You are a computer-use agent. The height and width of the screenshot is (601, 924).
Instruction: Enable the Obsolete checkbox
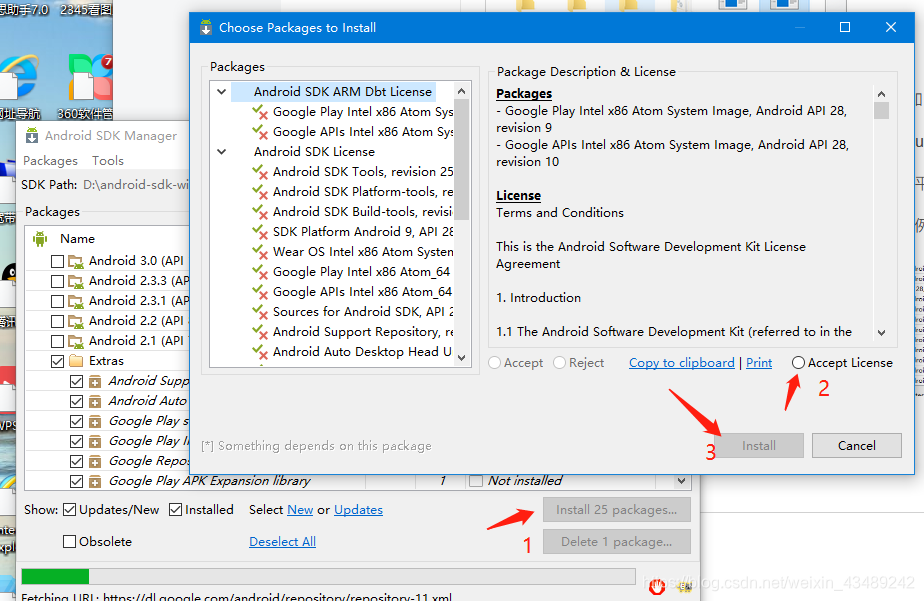(70, 541)
